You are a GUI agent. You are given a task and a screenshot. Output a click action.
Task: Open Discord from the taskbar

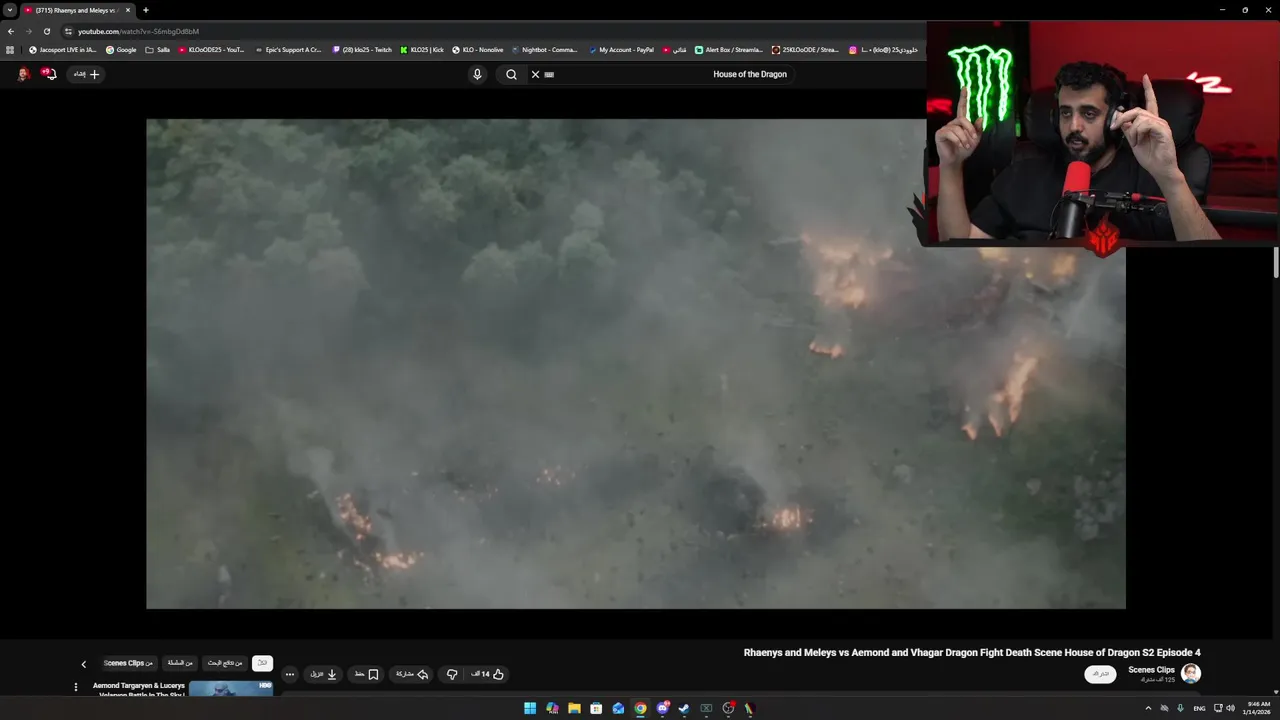click(662, 708)
